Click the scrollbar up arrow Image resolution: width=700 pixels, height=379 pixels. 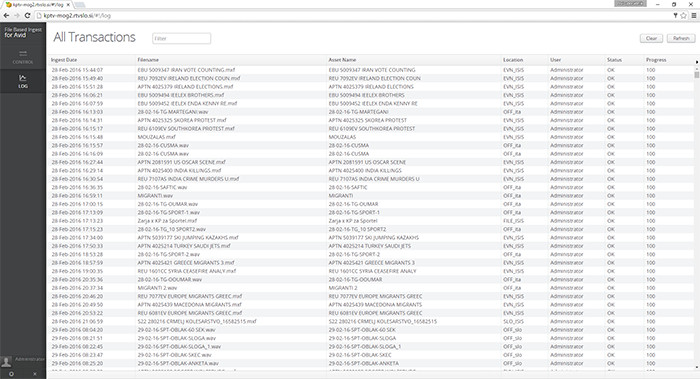click(x=696, y=69)
